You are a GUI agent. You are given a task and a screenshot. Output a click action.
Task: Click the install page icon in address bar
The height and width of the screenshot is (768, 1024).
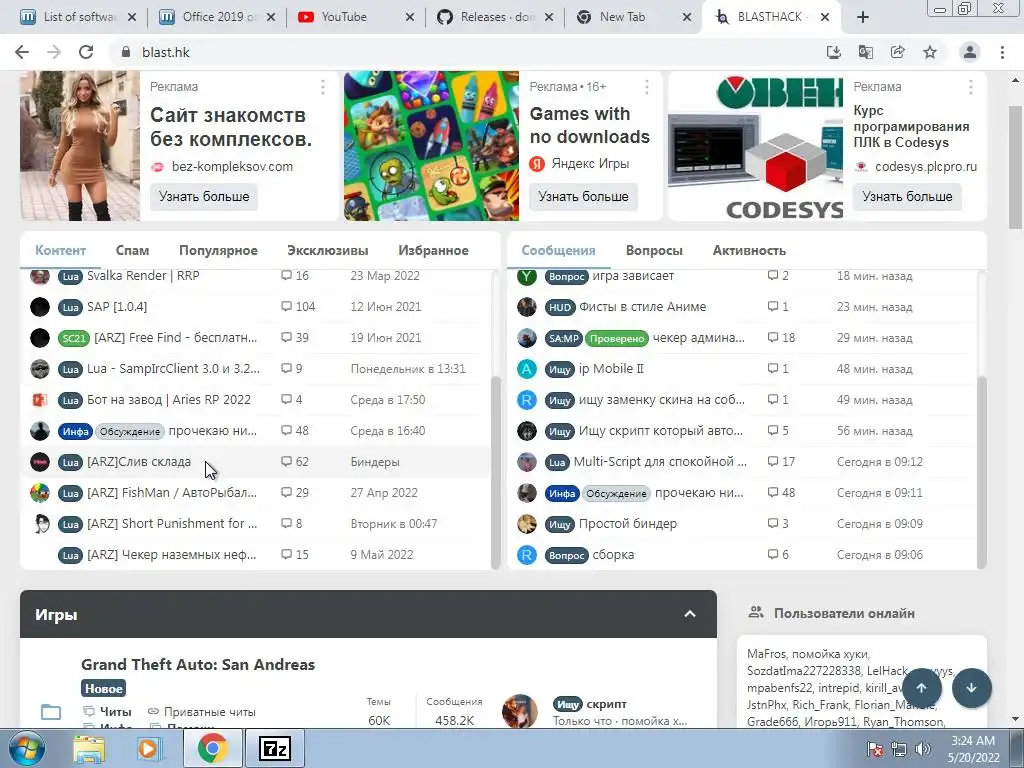point(833,52)
